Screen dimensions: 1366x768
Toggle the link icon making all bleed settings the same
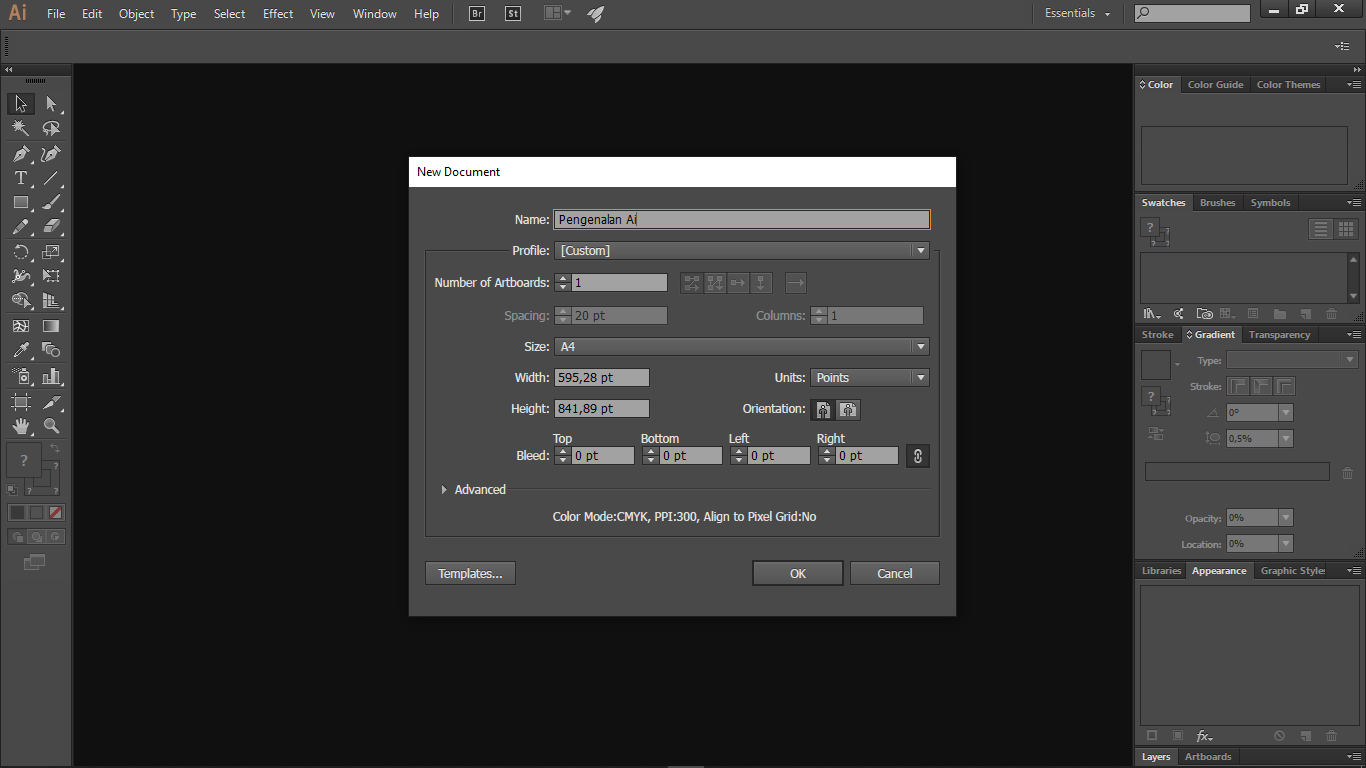918,456
